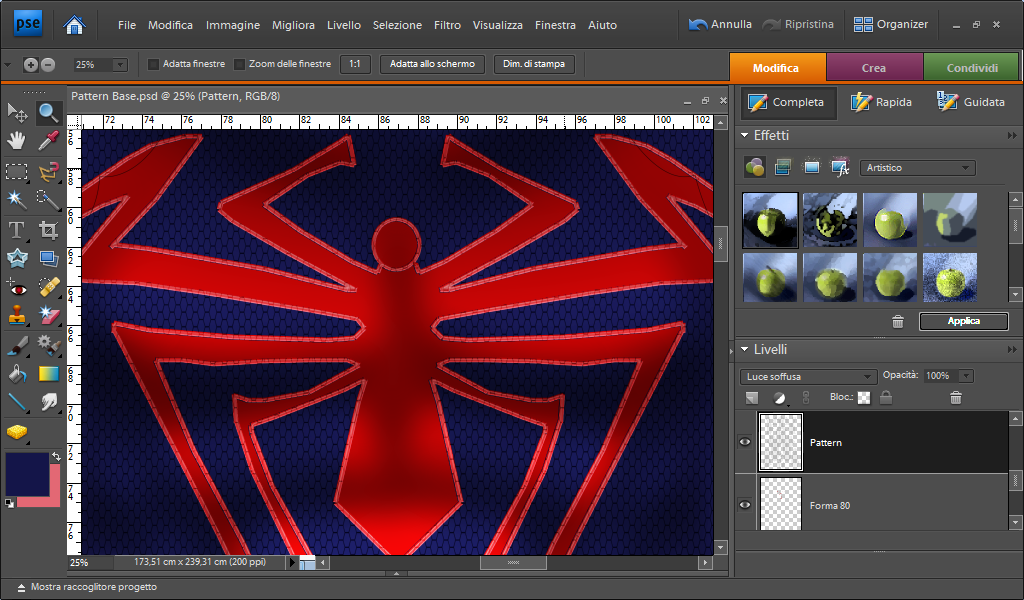The width and height of the screenshot is (1024, 600).
Task: Delete the layer with Livelli trash icon
Action: click(955, 398)
